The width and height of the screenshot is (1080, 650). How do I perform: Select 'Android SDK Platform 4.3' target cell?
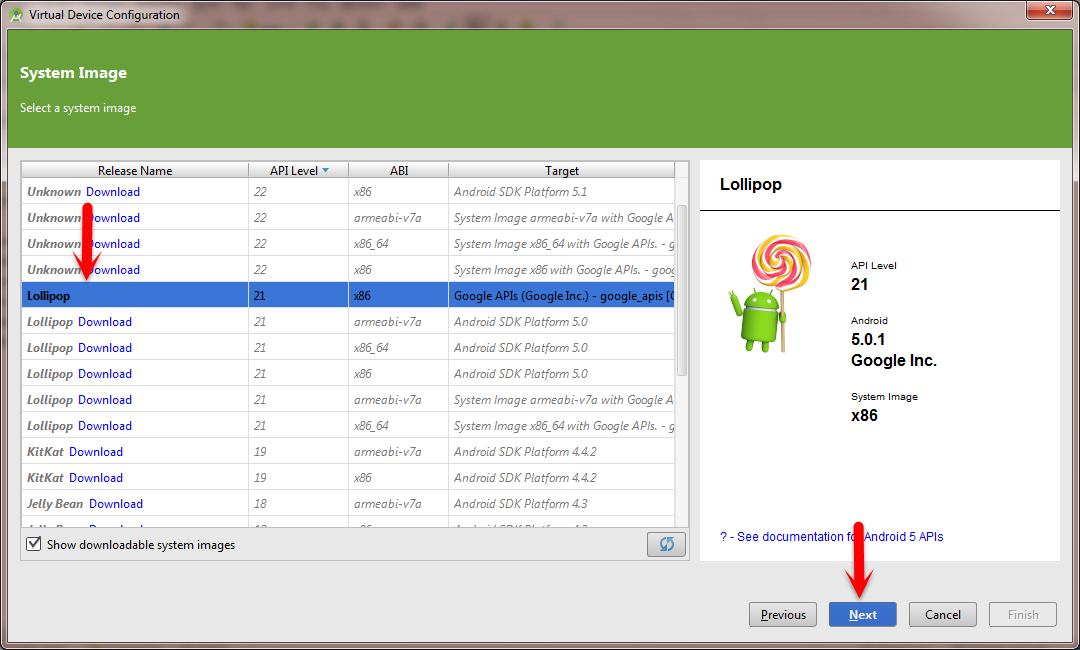[561, 503]
